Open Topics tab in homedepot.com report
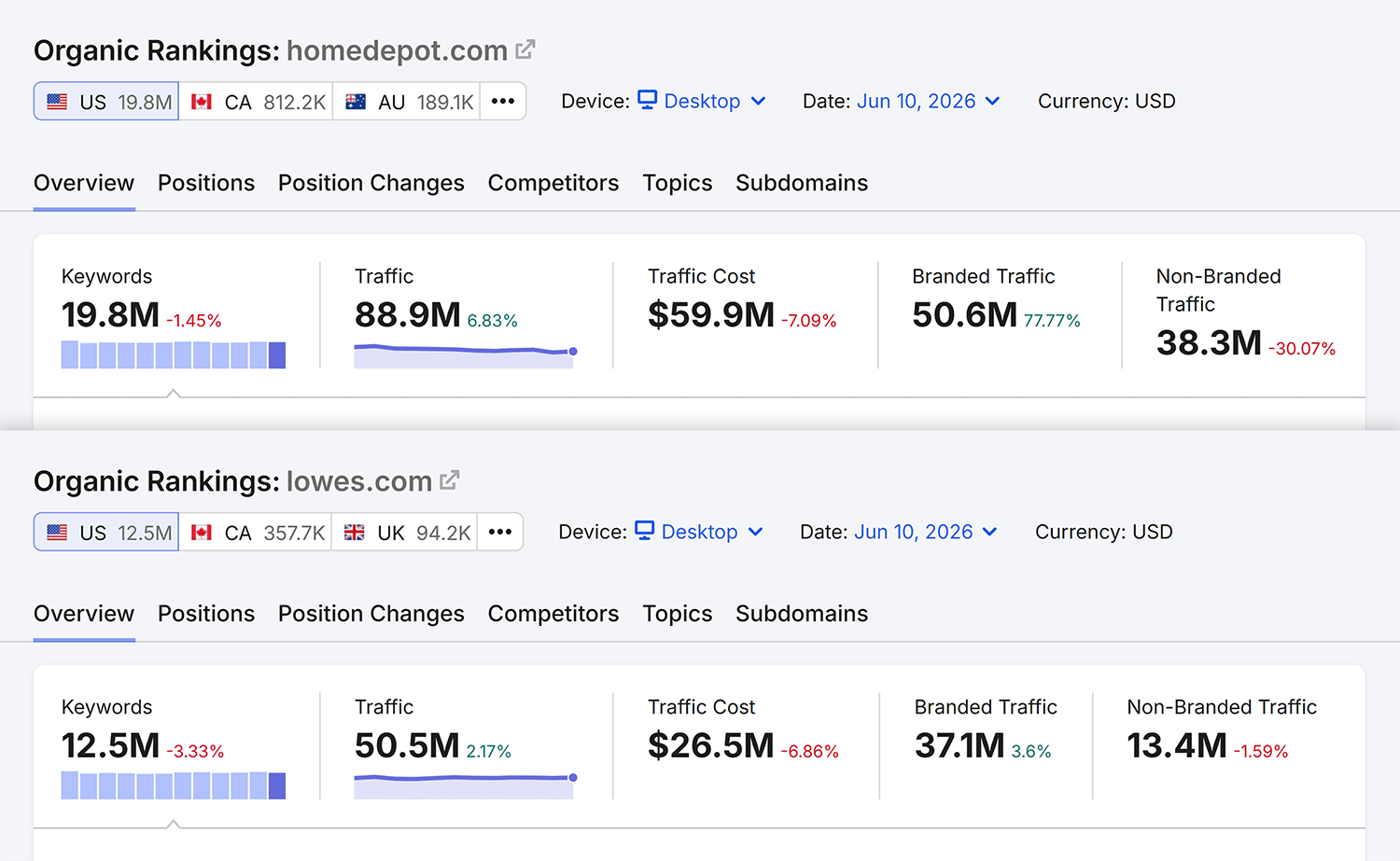 pos(678,183)
